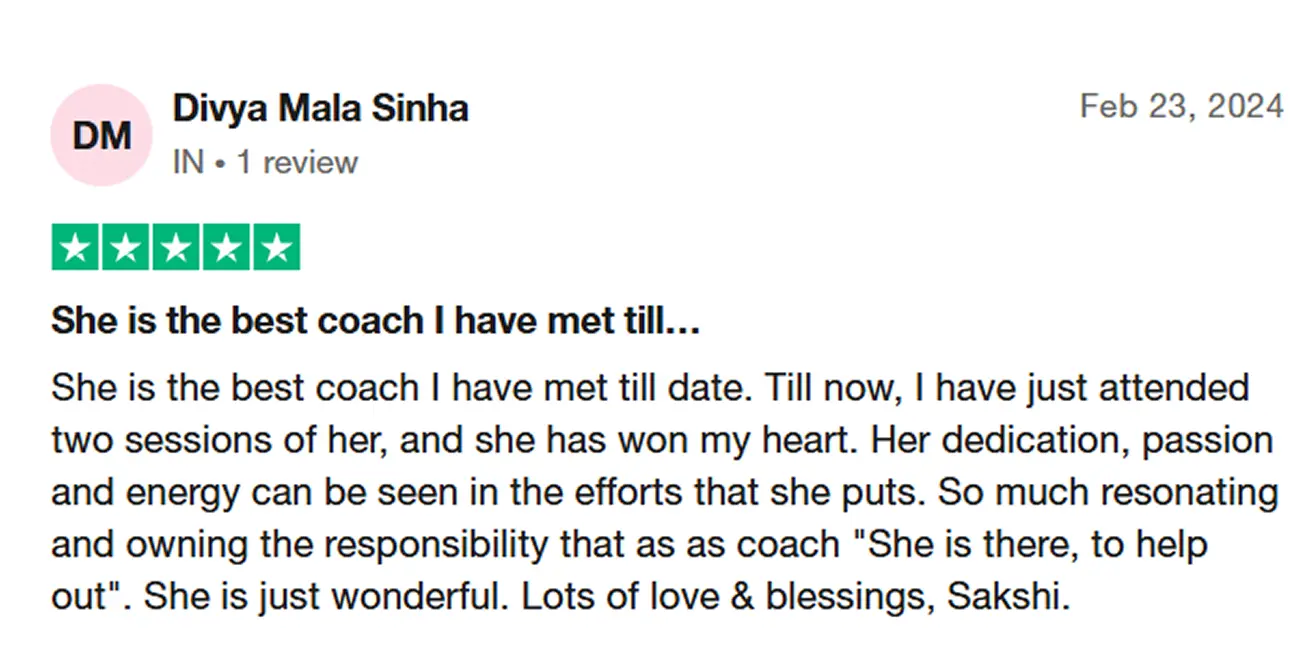
Task: Click the pink DM avatar circle
Action: click(x=100, y=135)
